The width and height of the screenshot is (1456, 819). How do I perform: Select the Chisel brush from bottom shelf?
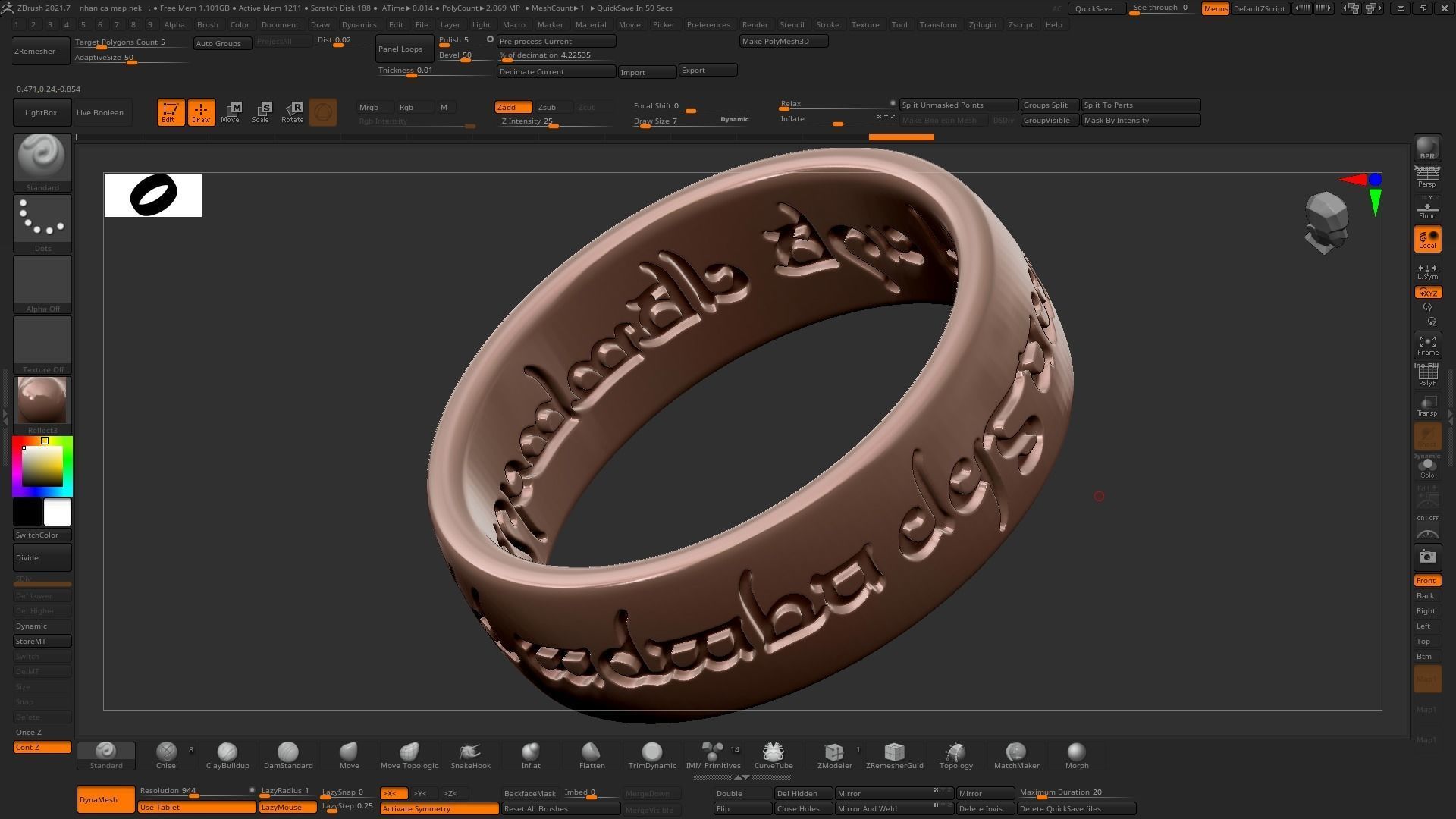click(167, 755)
